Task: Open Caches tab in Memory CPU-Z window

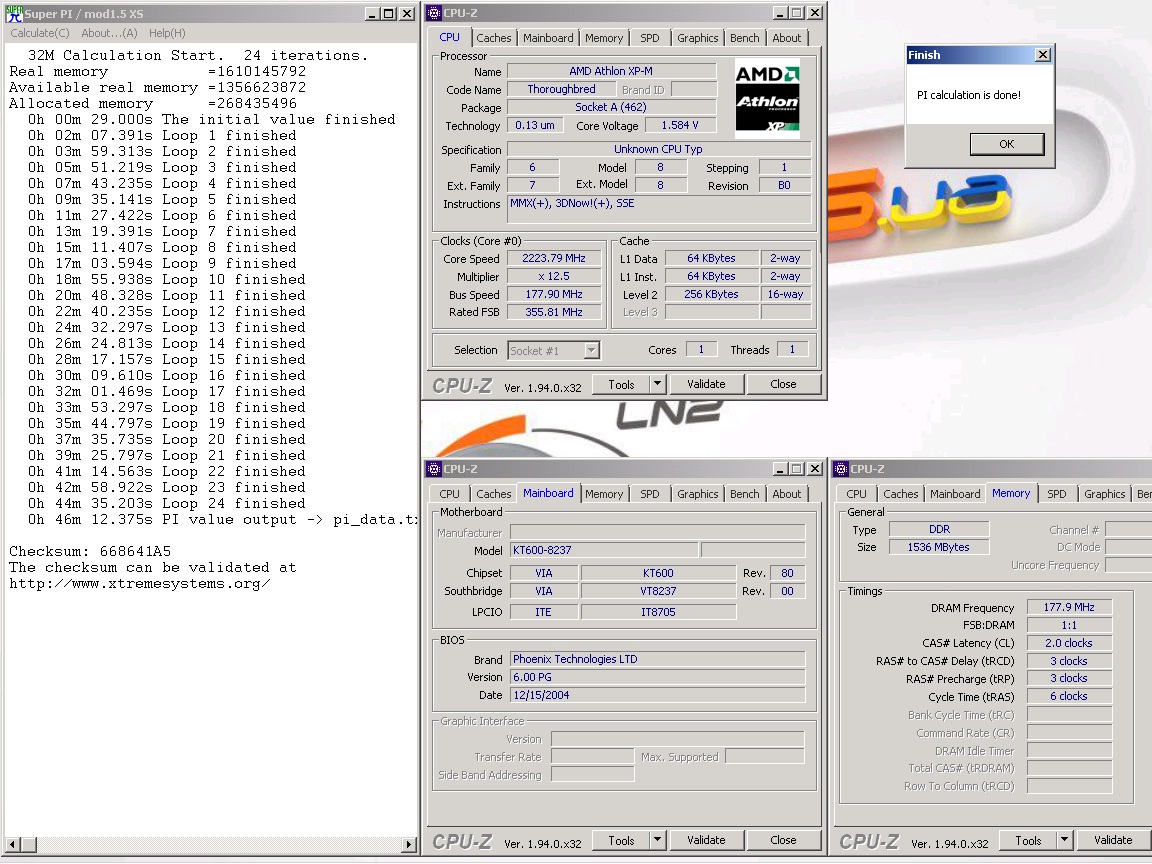Action: (900, 494)
